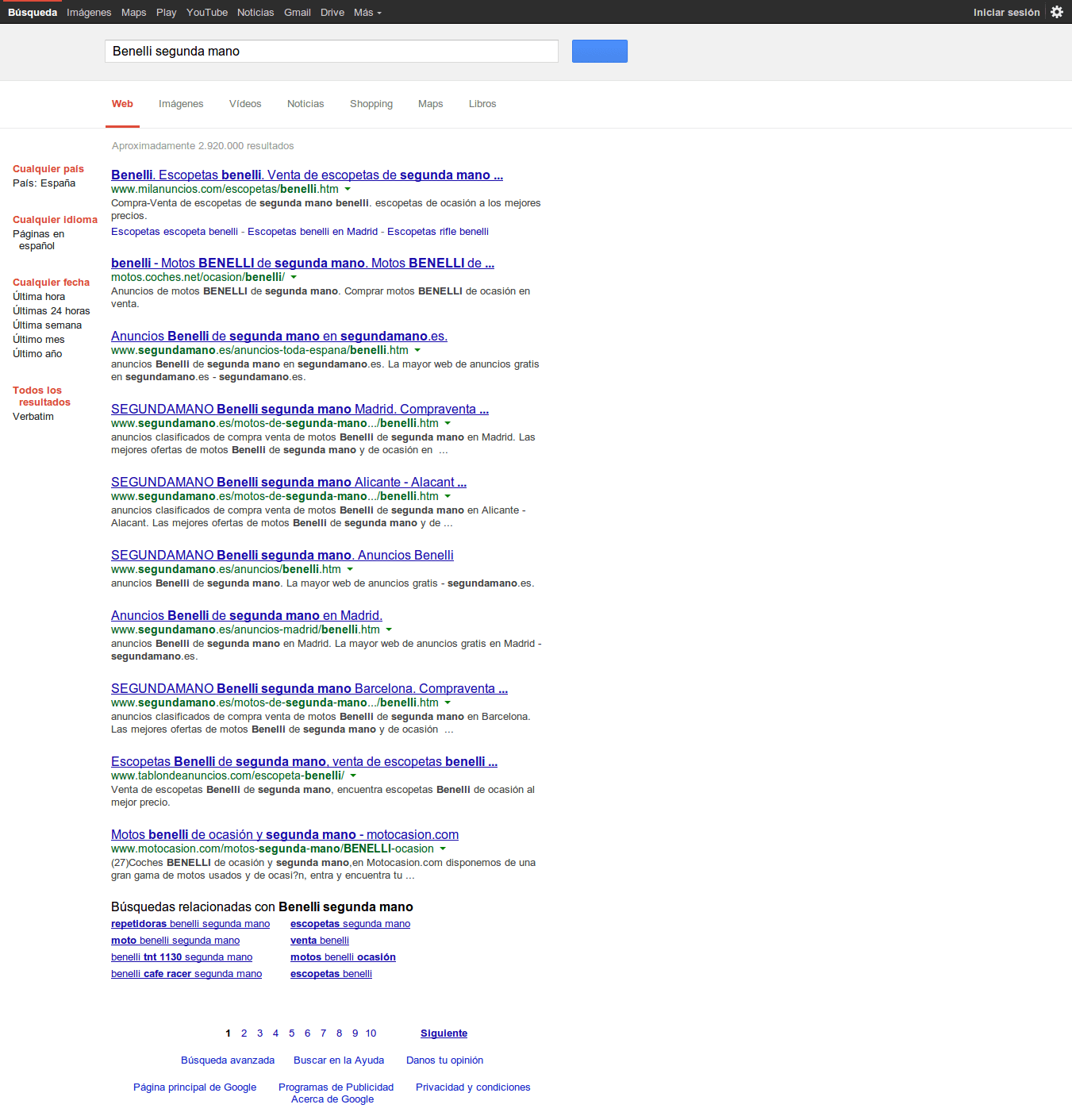Switch to Shopping search tab
Screen dimensions: 1072x1120
click(x=371, y=104)
